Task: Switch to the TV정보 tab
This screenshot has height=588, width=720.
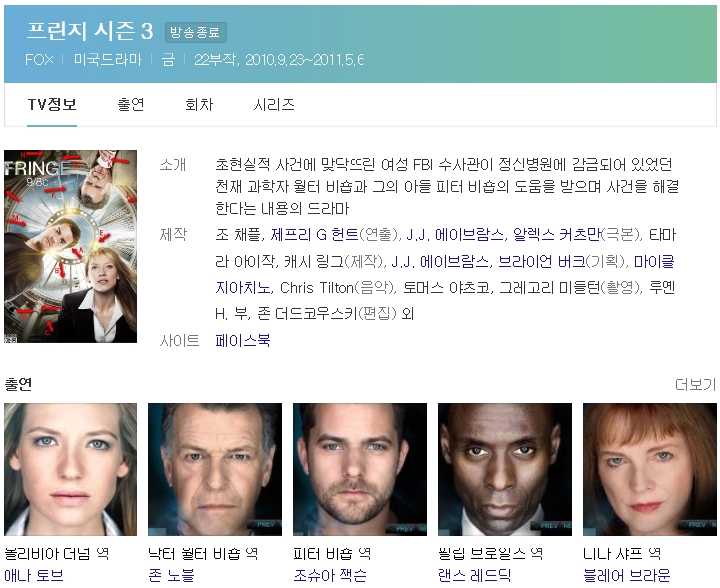Action: 52,104
